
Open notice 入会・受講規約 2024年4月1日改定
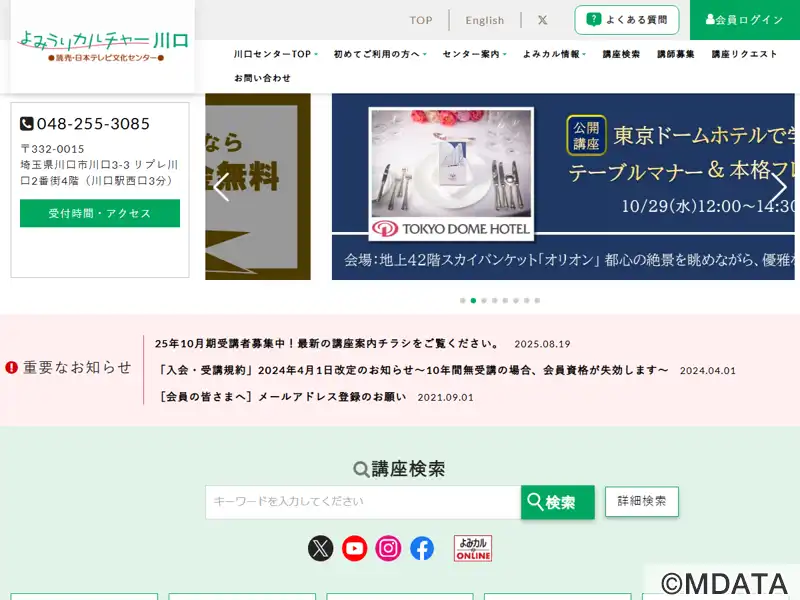pyautogui.click(x=412, y=370)
